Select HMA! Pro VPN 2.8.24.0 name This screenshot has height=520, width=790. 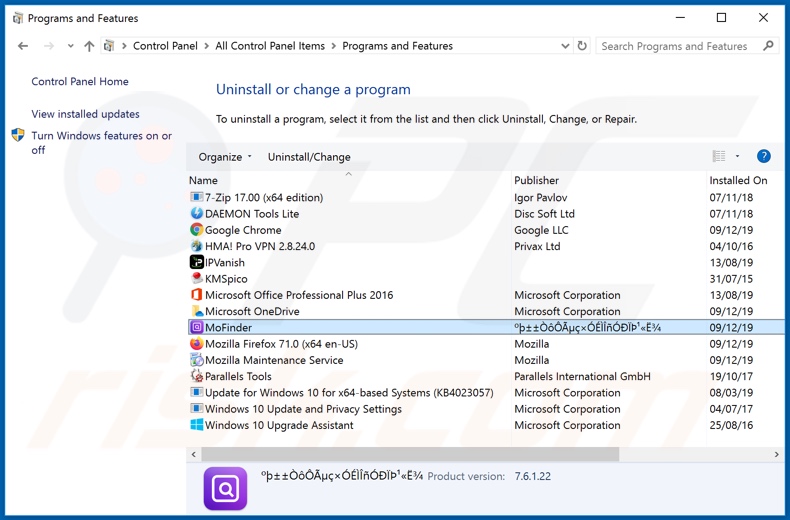(x=260, y=246)
